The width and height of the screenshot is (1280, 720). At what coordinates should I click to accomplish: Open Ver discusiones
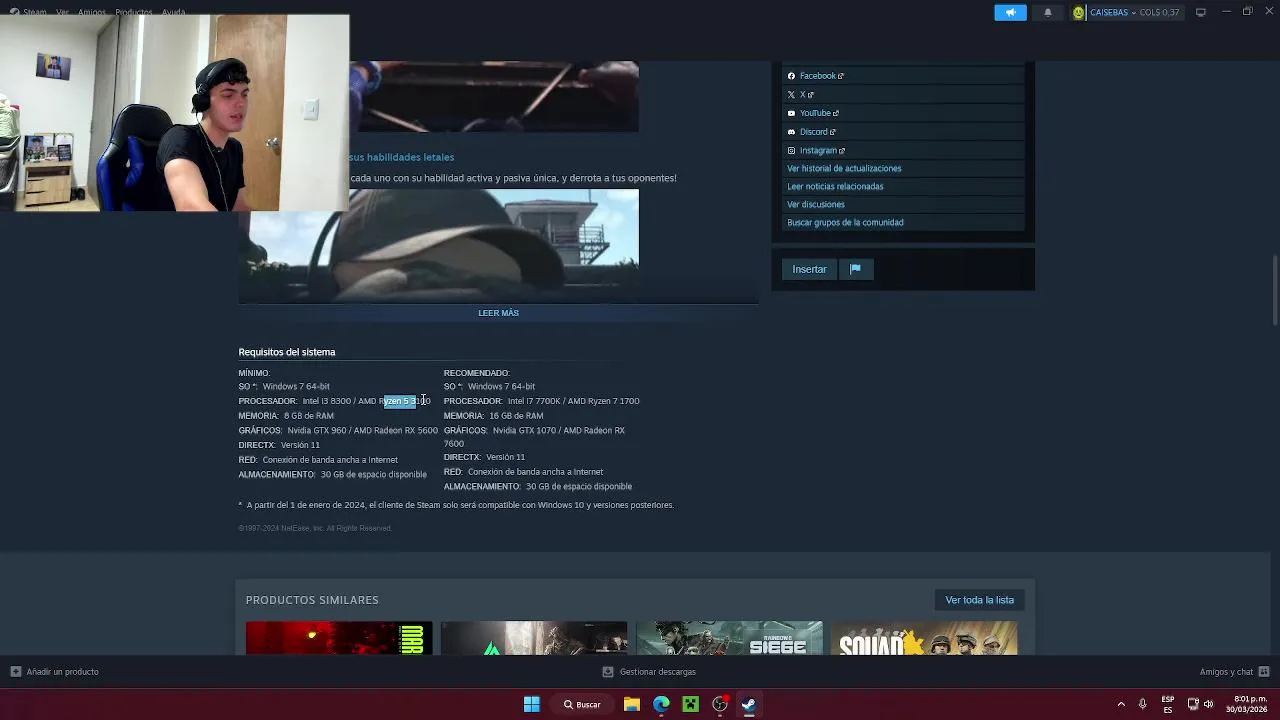tap(816, 204)
